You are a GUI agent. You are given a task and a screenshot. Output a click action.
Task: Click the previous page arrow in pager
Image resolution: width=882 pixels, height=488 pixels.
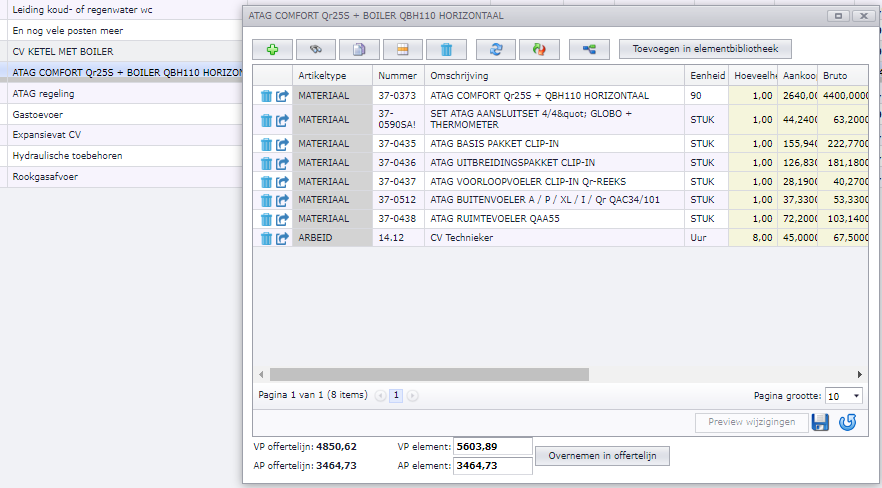380,396
